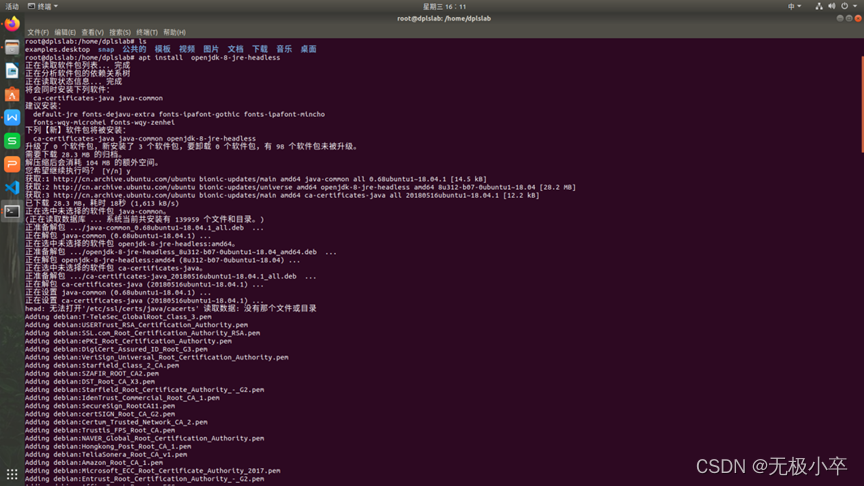Click the URL in the 获取:2 line
Screen dimensions: 864x486
click(124, 187)
